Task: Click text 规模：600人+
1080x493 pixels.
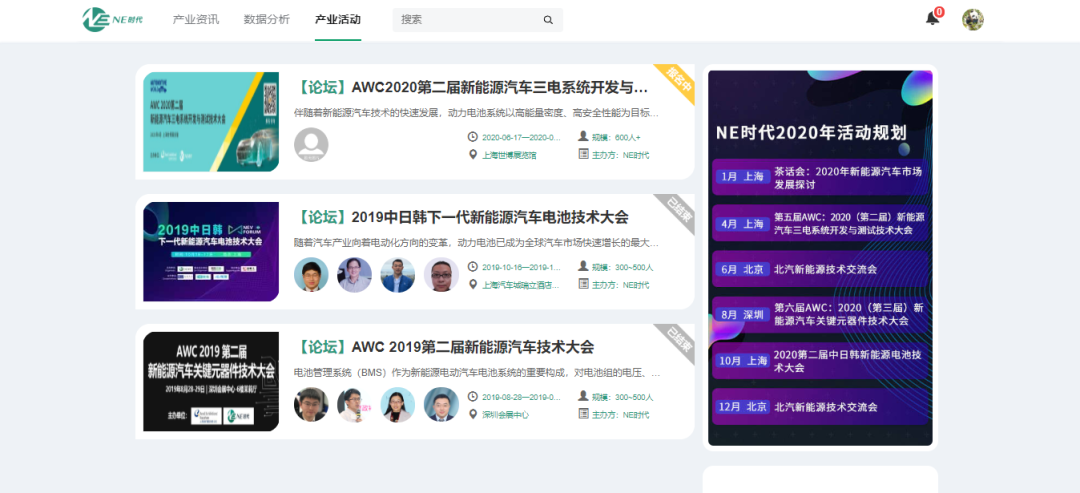Action: (x=616, y=137)
